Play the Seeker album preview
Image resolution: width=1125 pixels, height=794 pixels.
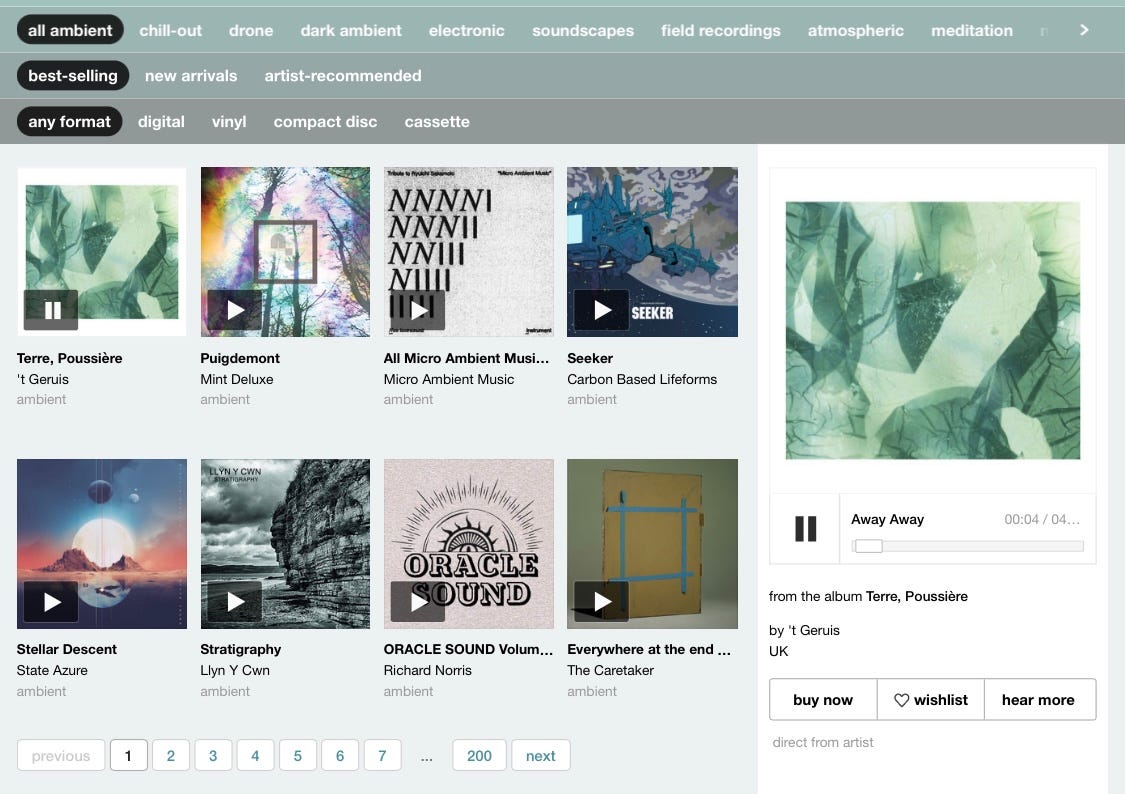[602, 310]
